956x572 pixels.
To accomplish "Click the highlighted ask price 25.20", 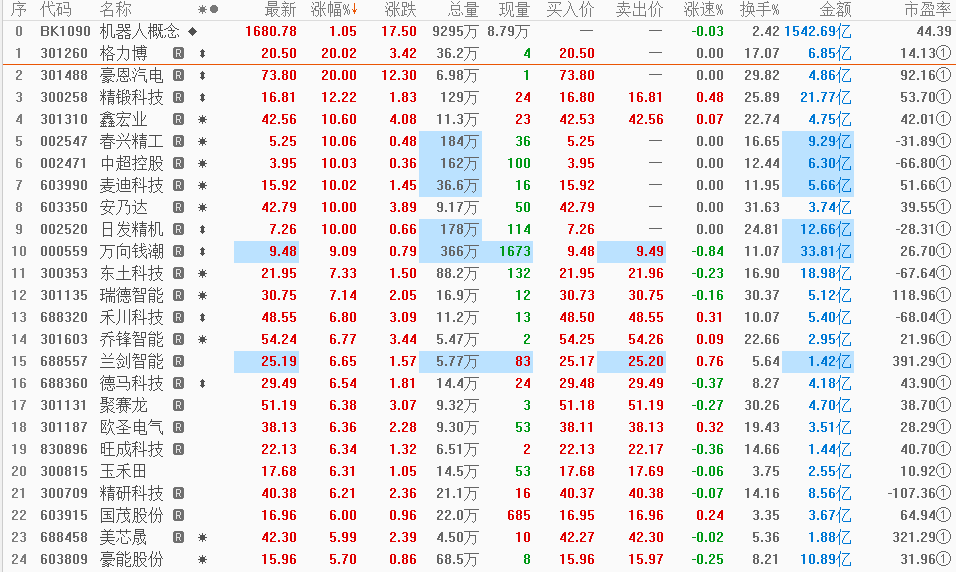I will [x=632, y=362].
